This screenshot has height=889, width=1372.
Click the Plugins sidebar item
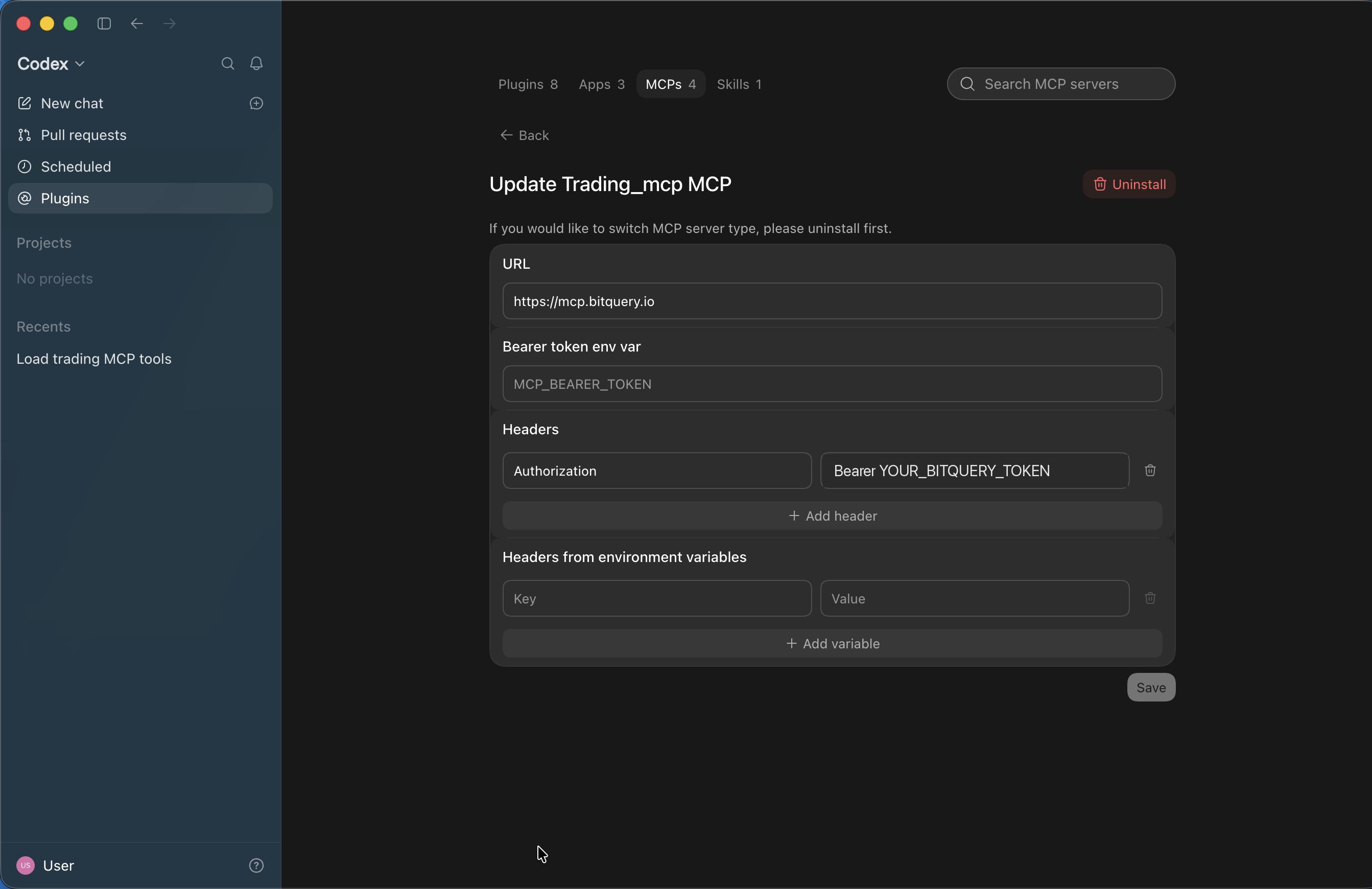click(140, 198)
